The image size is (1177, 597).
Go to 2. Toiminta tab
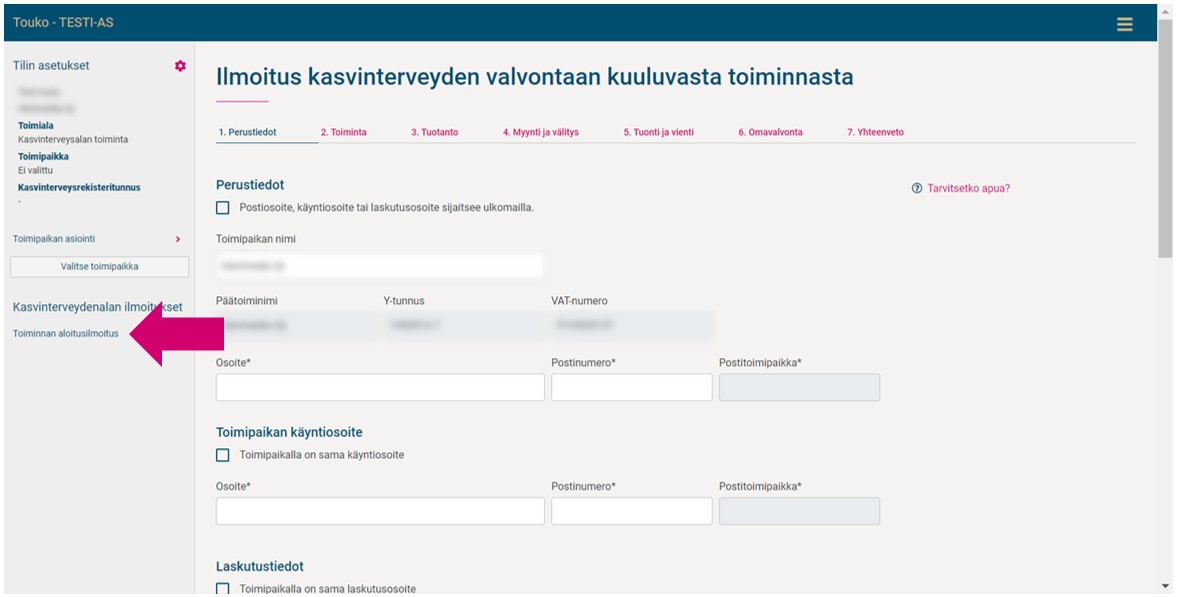tap(343, 132)
